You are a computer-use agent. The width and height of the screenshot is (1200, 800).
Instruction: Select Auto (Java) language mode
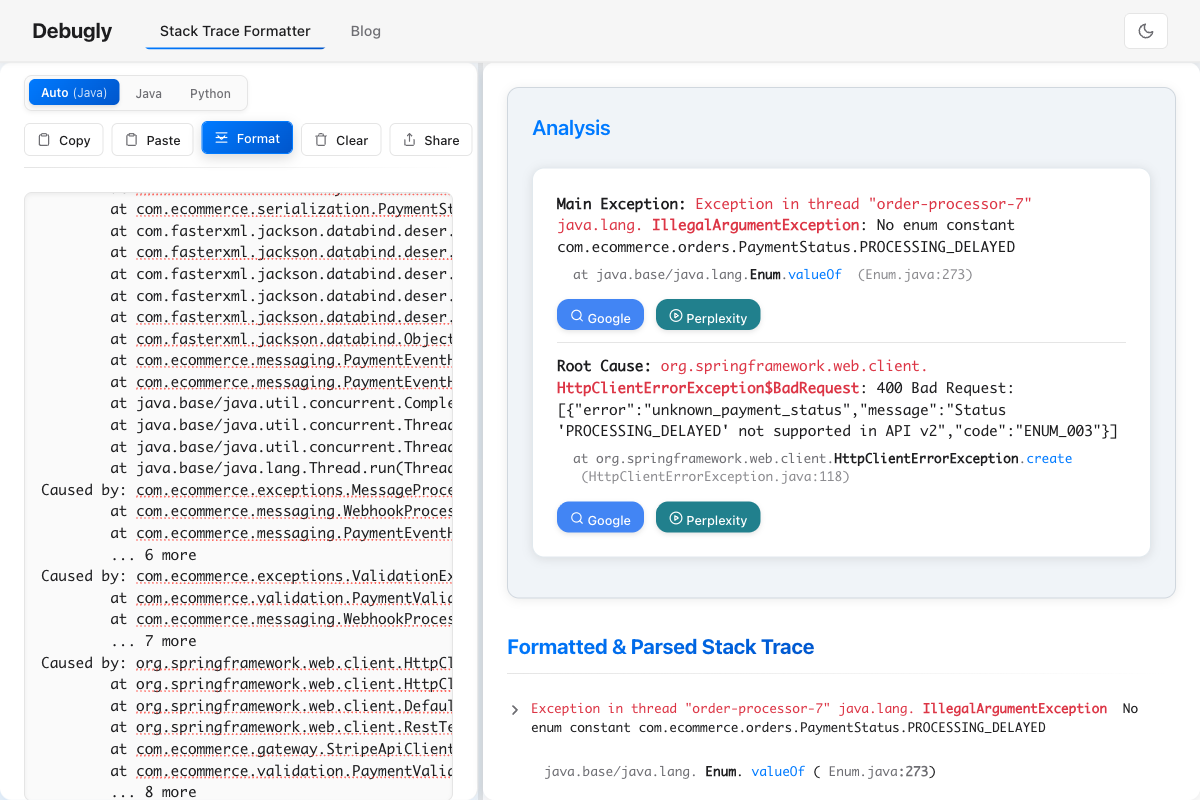coord(74,93)
